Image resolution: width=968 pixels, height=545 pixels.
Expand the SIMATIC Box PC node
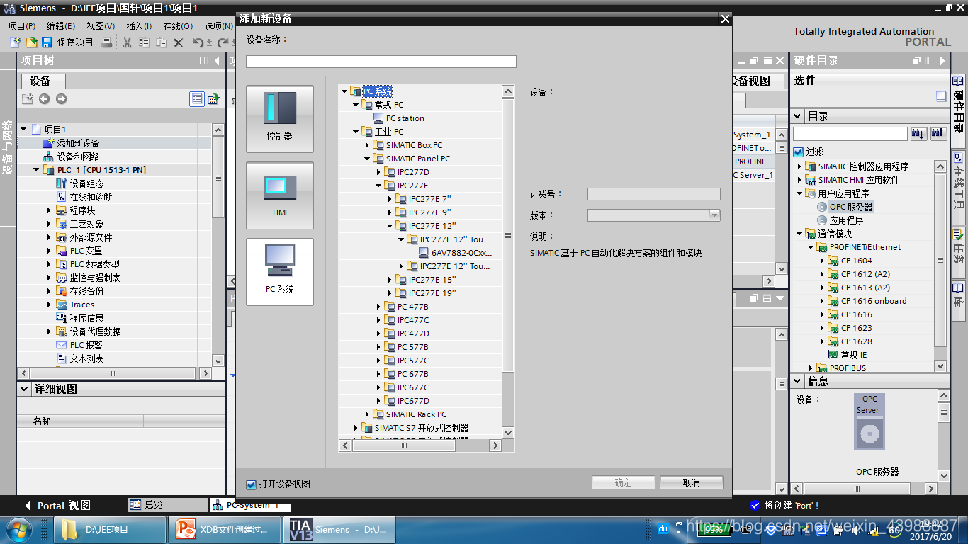pos(367,145)
